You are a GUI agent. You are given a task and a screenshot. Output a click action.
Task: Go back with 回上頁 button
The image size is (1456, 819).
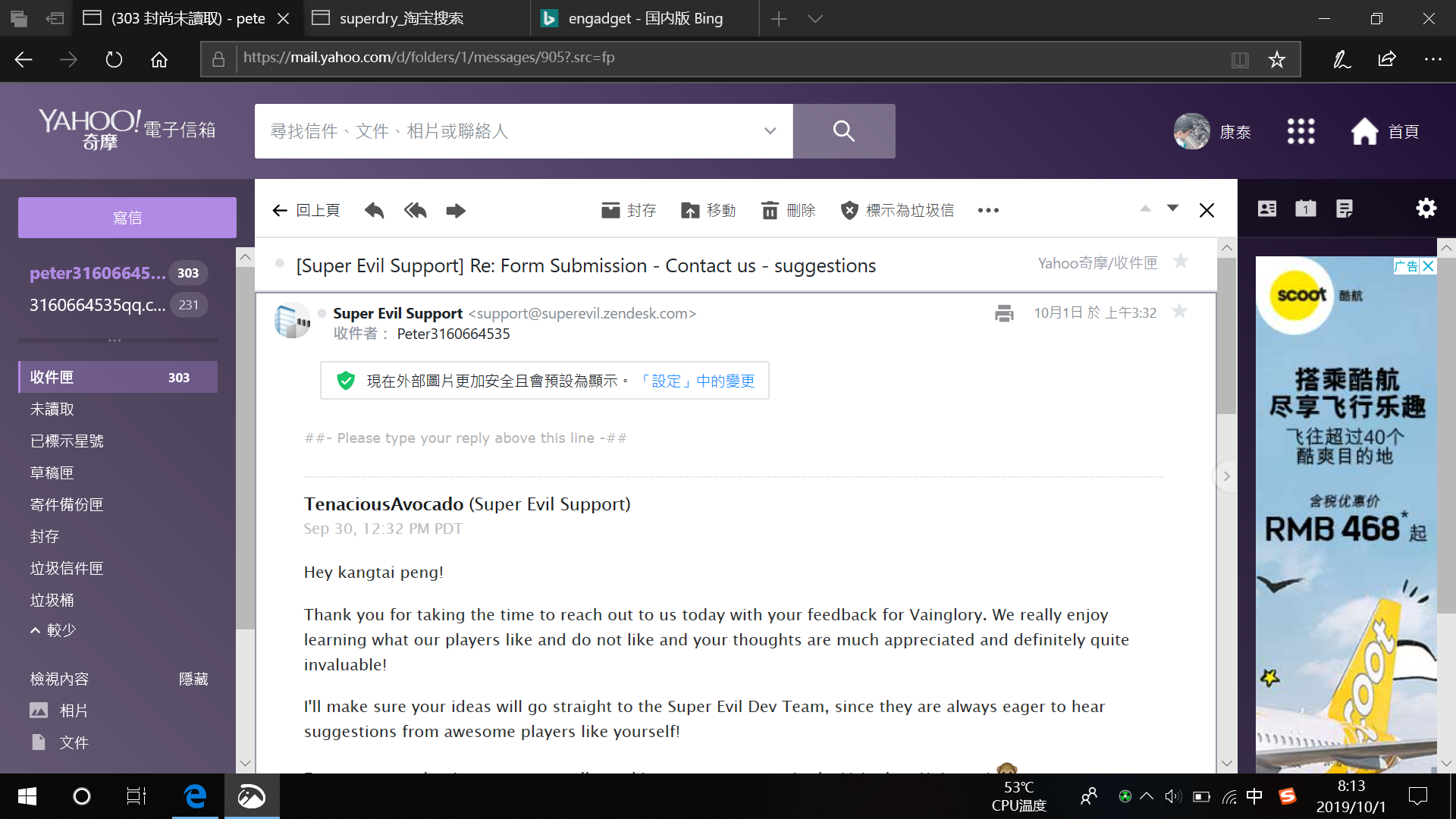click(x=306, y=210)
